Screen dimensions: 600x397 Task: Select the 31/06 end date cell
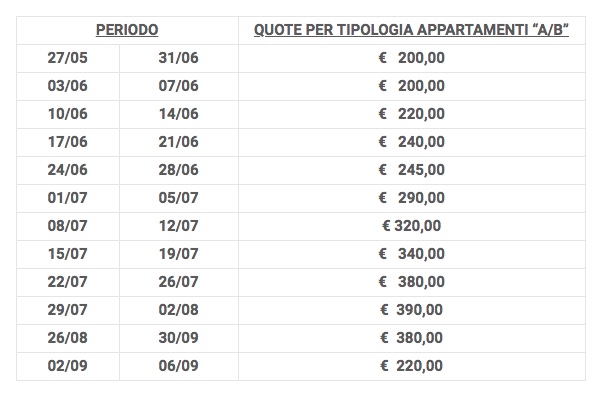click(x=179, y=58)
